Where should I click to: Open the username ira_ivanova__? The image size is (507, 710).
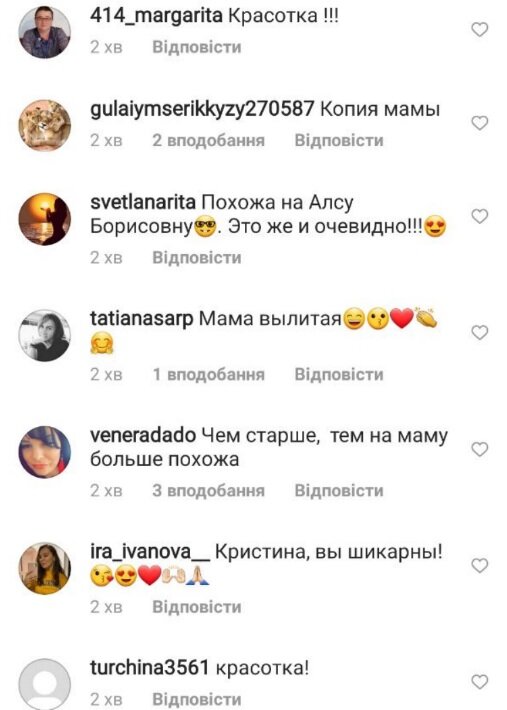pyautogui.click(x=150, y=552)
